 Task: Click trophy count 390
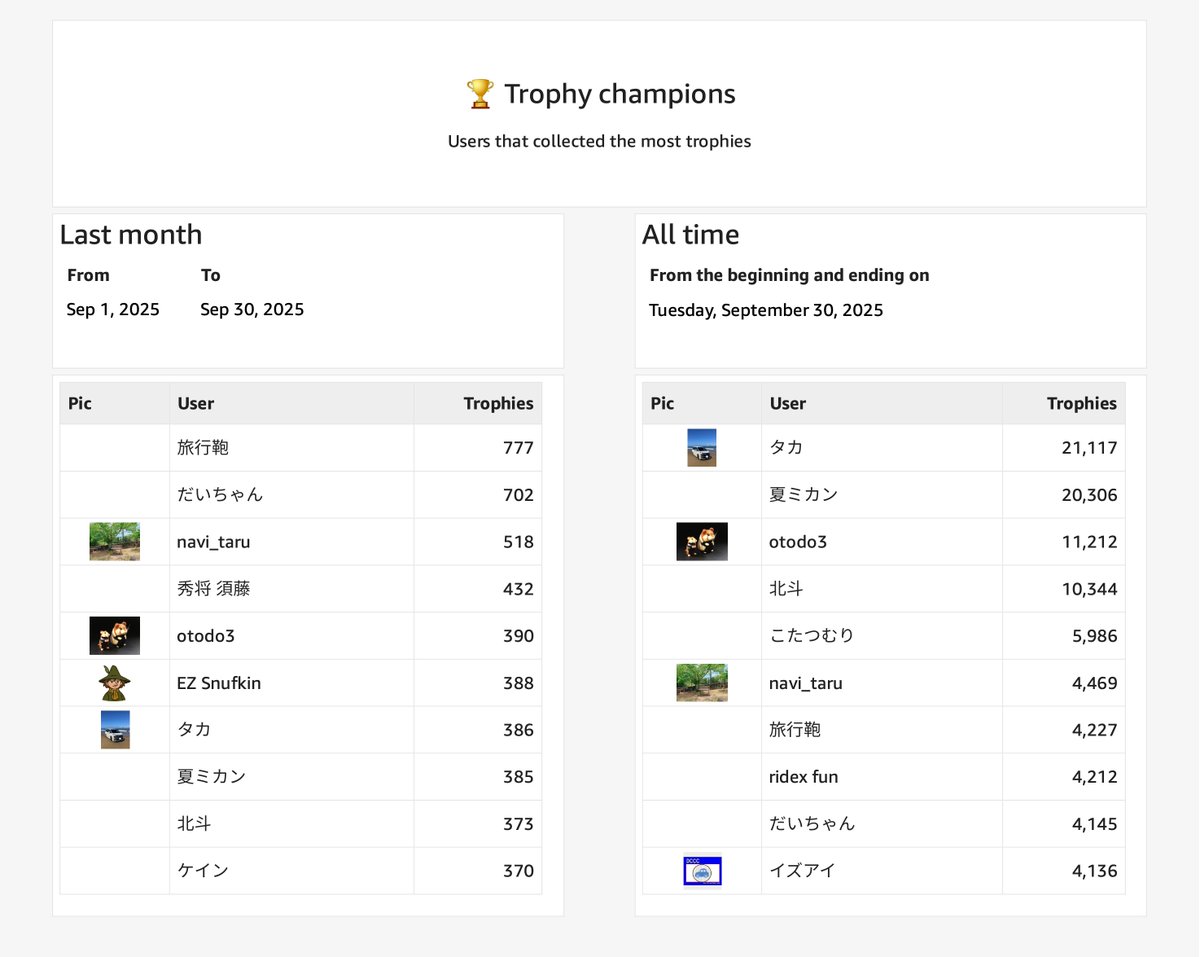[518, 636]
